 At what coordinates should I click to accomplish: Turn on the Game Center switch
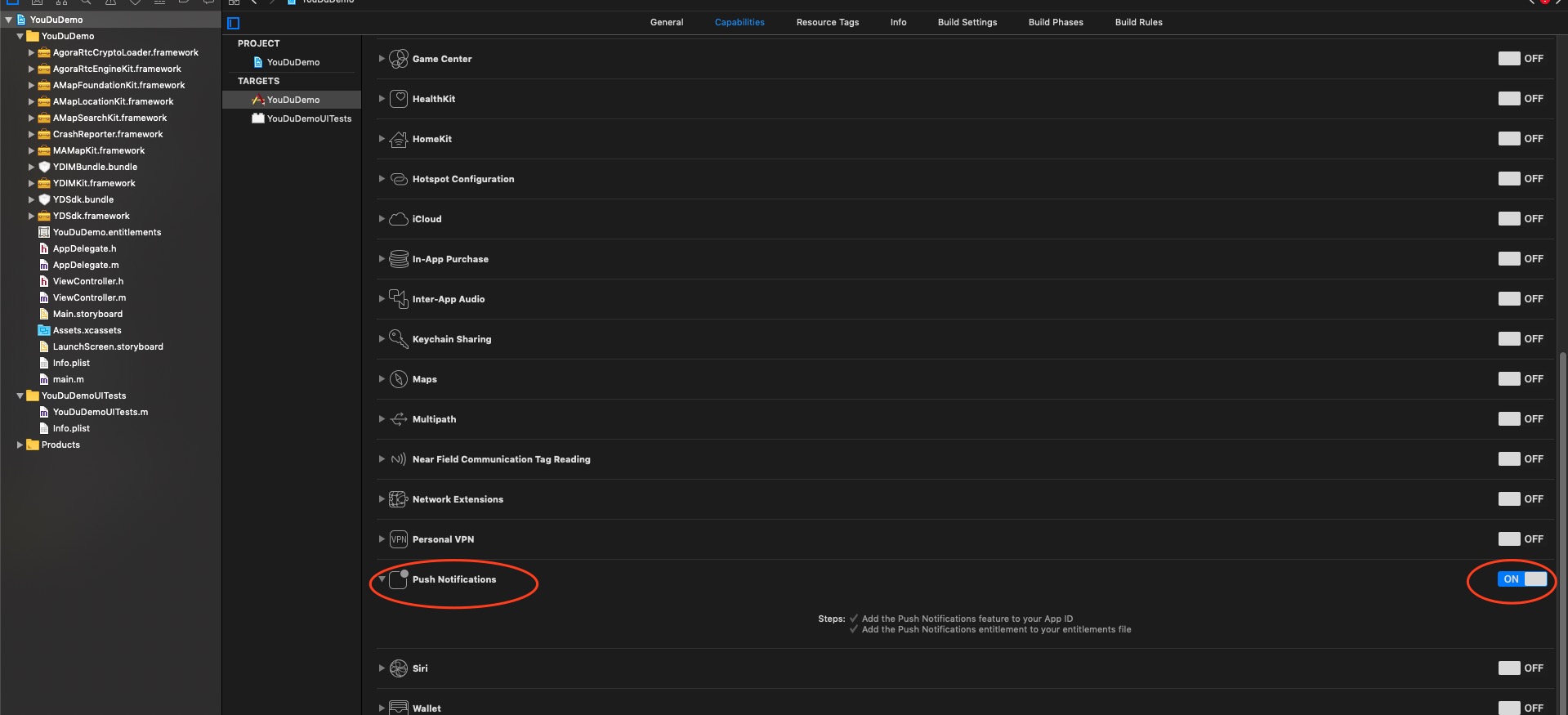[1520, 59]
